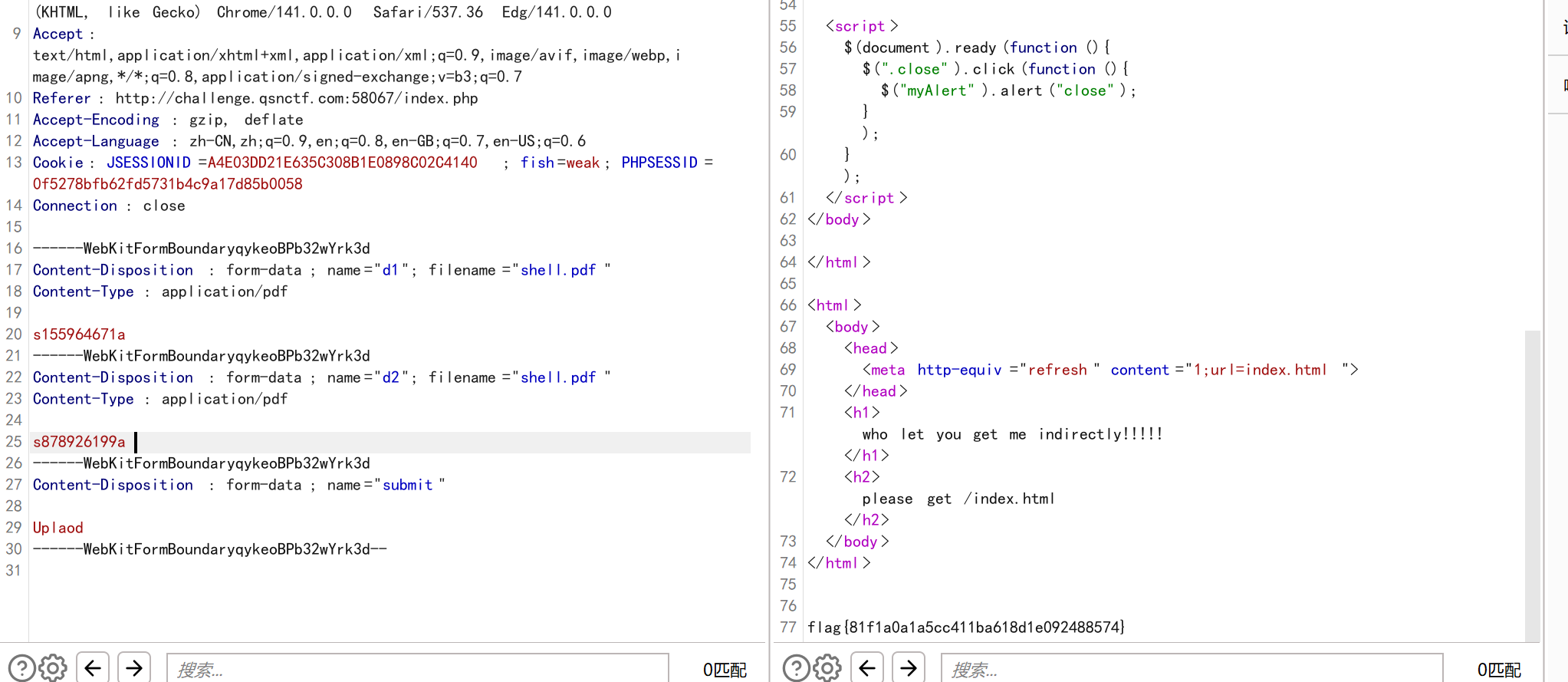
Task: Click shell.pdf filename in d1 part
Action: (x=558, y=270)
